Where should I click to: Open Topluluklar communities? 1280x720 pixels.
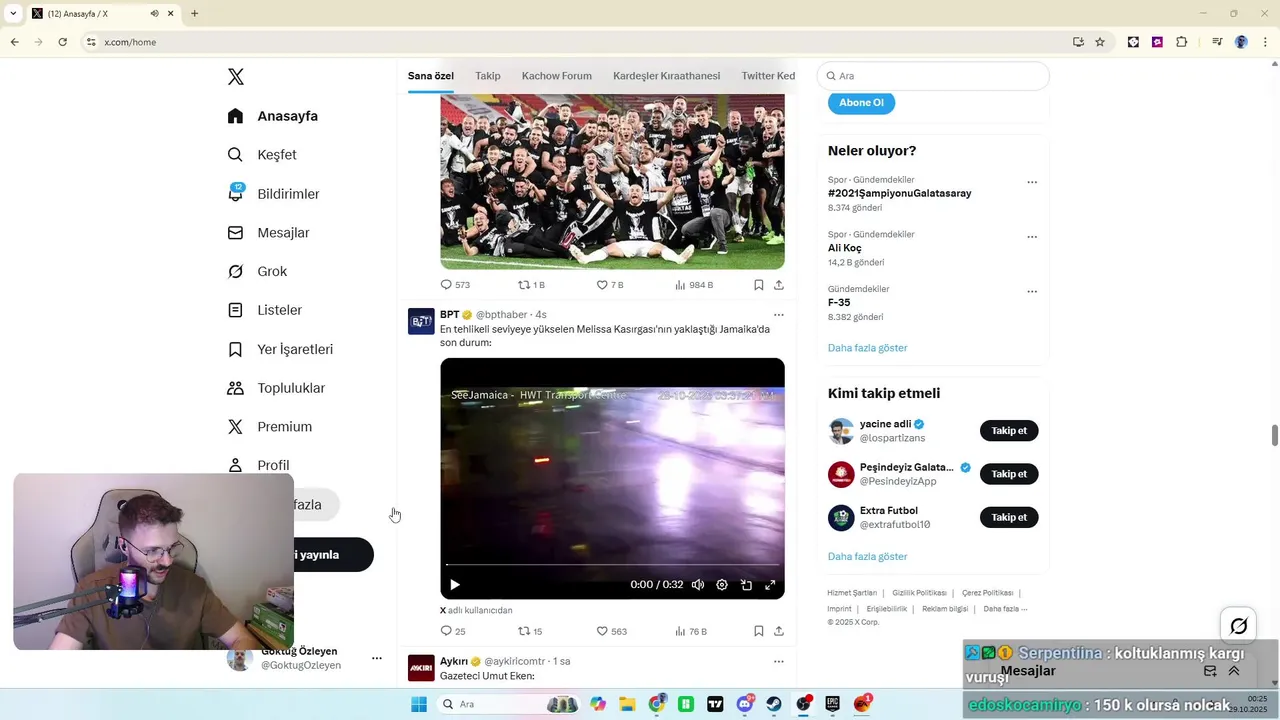(276, 388)
